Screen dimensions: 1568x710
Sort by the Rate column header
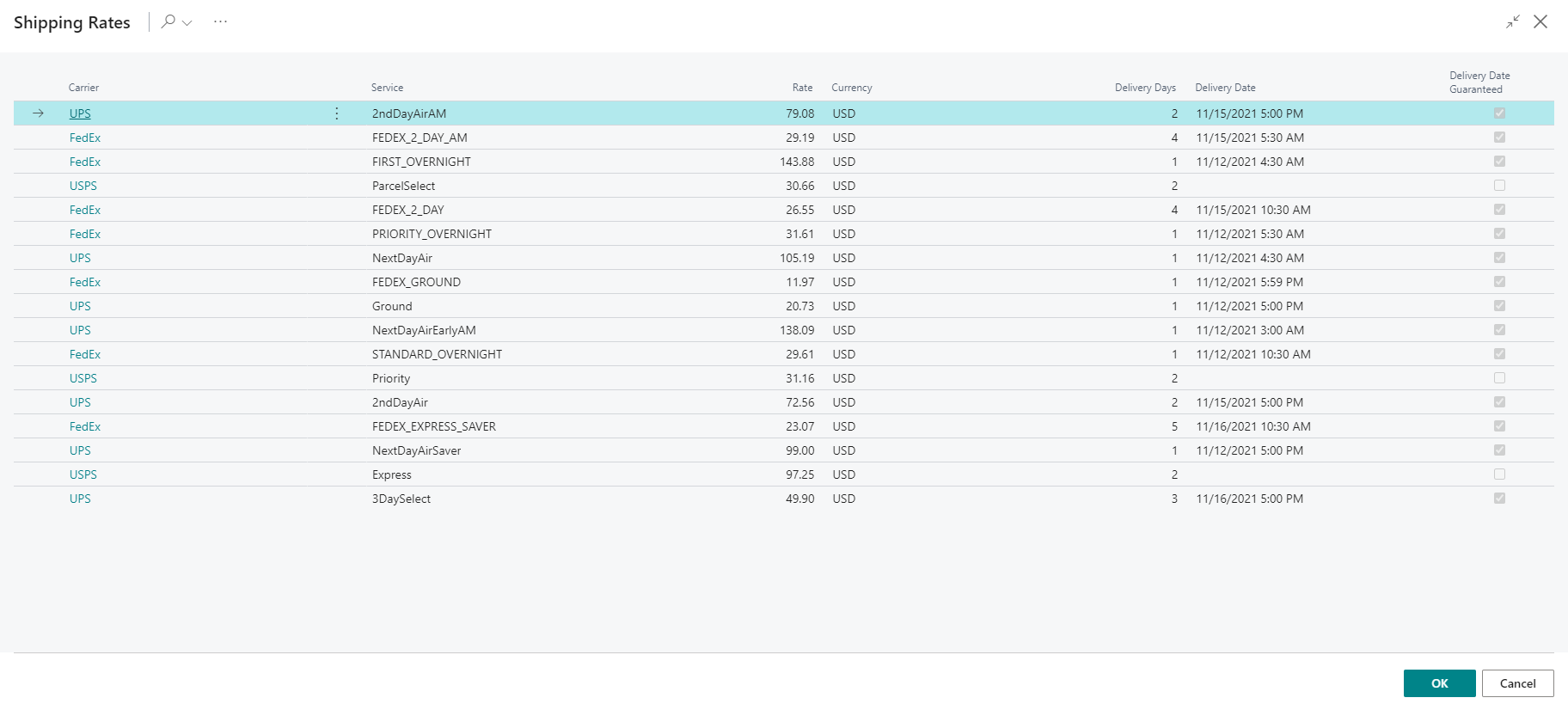pos(802,88)
